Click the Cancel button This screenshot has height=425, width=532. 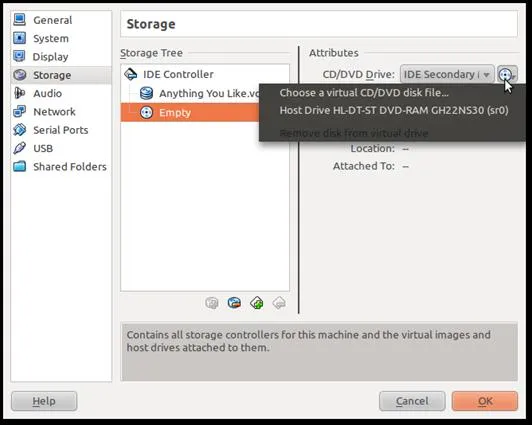[412, 401]
